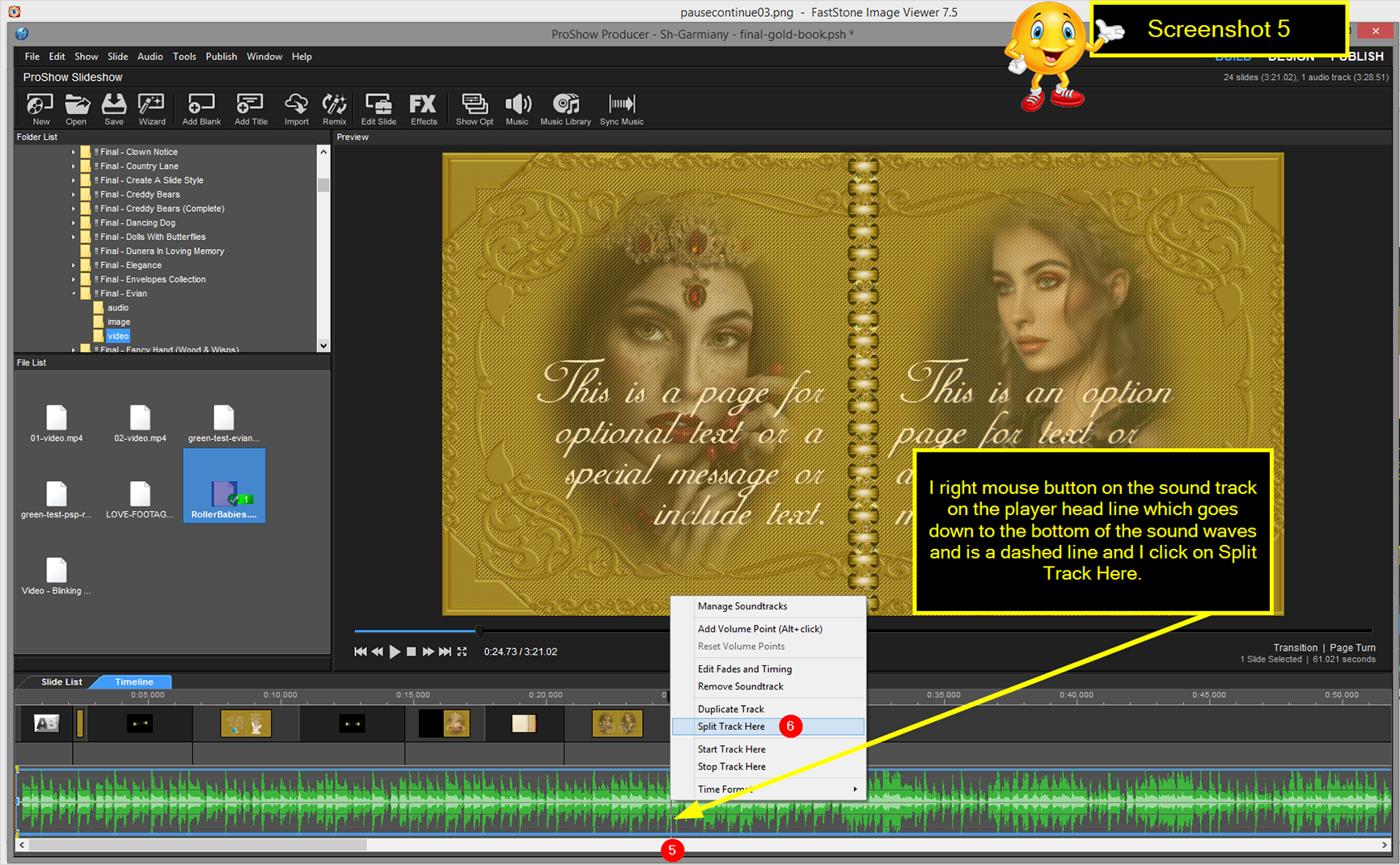Image resolution: width=1400 pixels, height=865 pixels.
Task: Select green-test-evian file icon
Action: (x=223, y=424)
